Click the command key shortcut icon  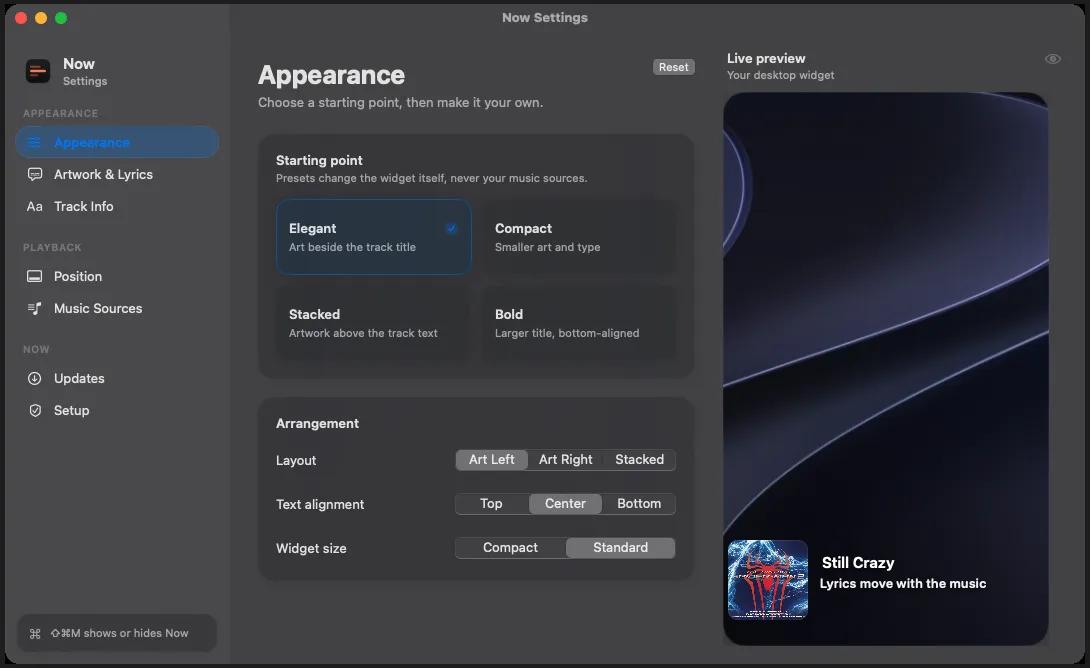[35, 633]
